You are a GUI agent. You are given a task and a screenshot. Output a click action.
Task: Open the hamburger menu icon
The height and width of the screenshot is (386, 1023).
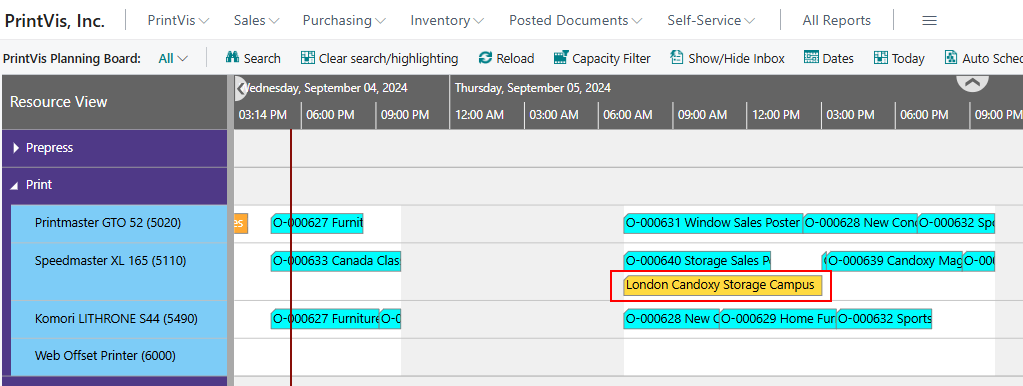930,21
